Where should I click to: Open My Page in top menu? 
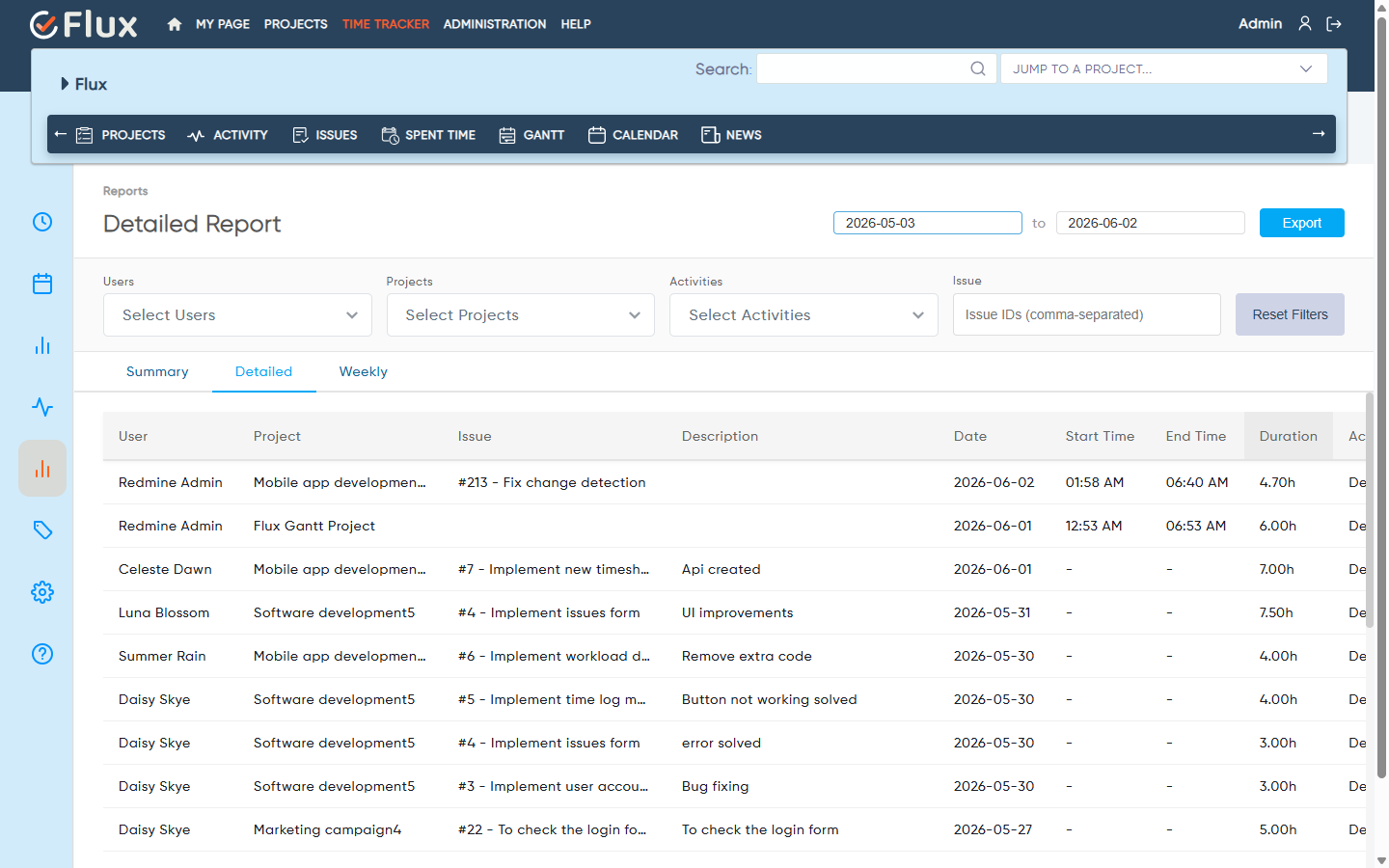point(223,24)
